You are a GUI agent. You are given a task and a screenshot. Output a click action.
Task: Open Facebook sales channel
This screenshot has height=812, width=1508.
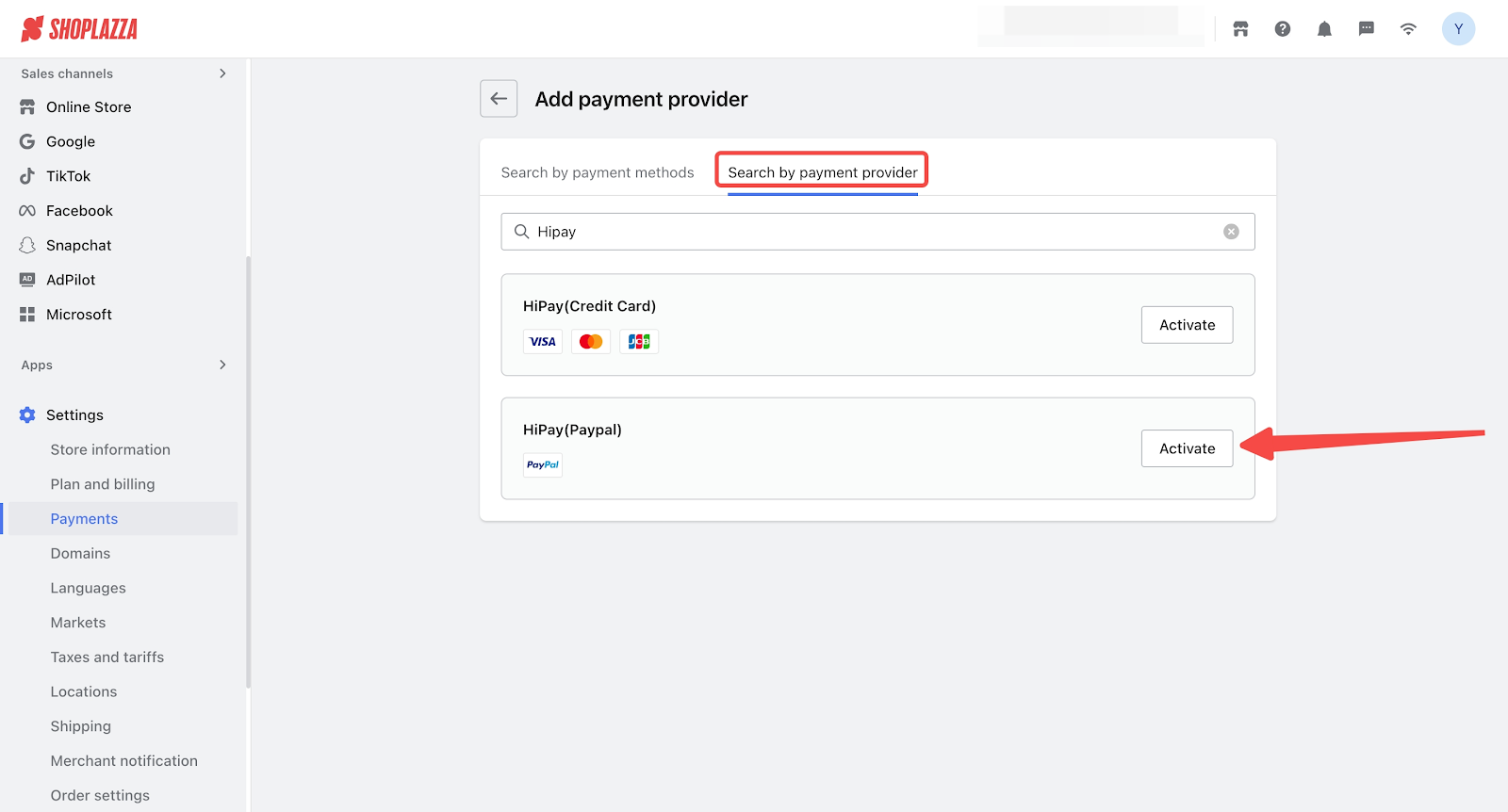pos(79,211)
